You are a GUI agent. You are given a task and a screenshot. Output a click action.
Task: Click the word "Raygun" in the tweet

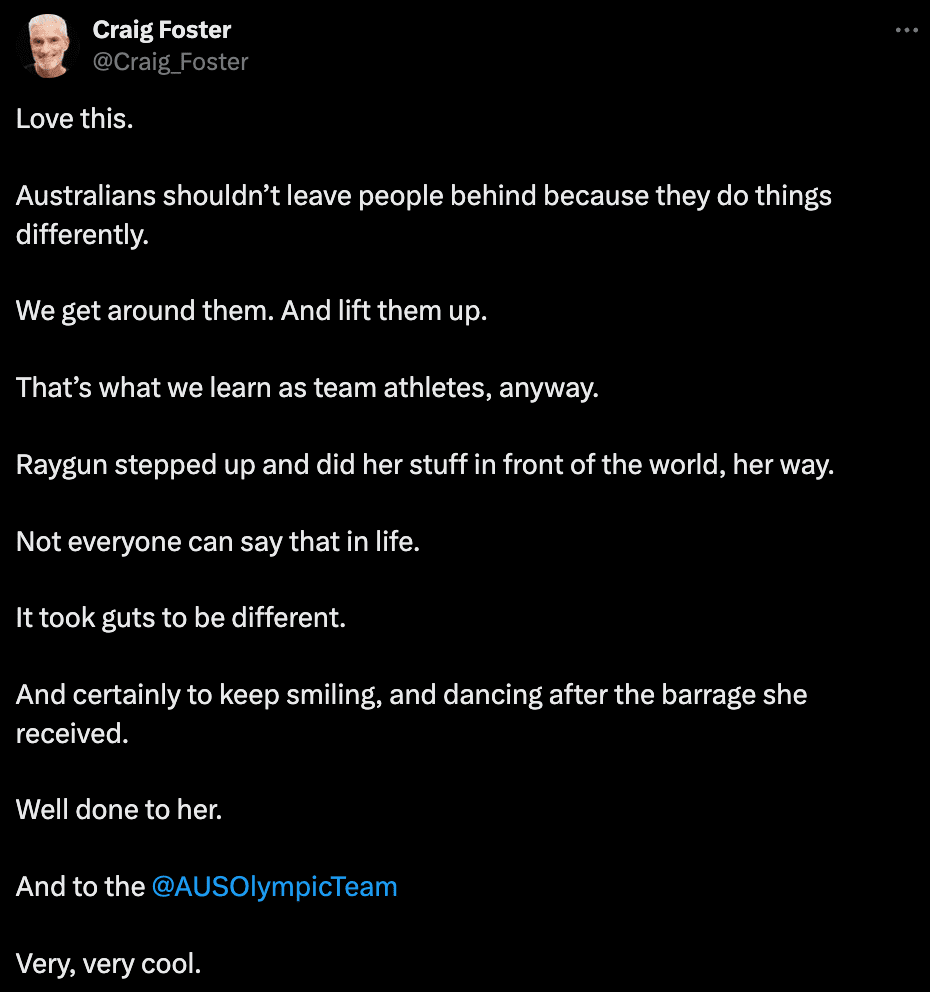coord(62,464)
